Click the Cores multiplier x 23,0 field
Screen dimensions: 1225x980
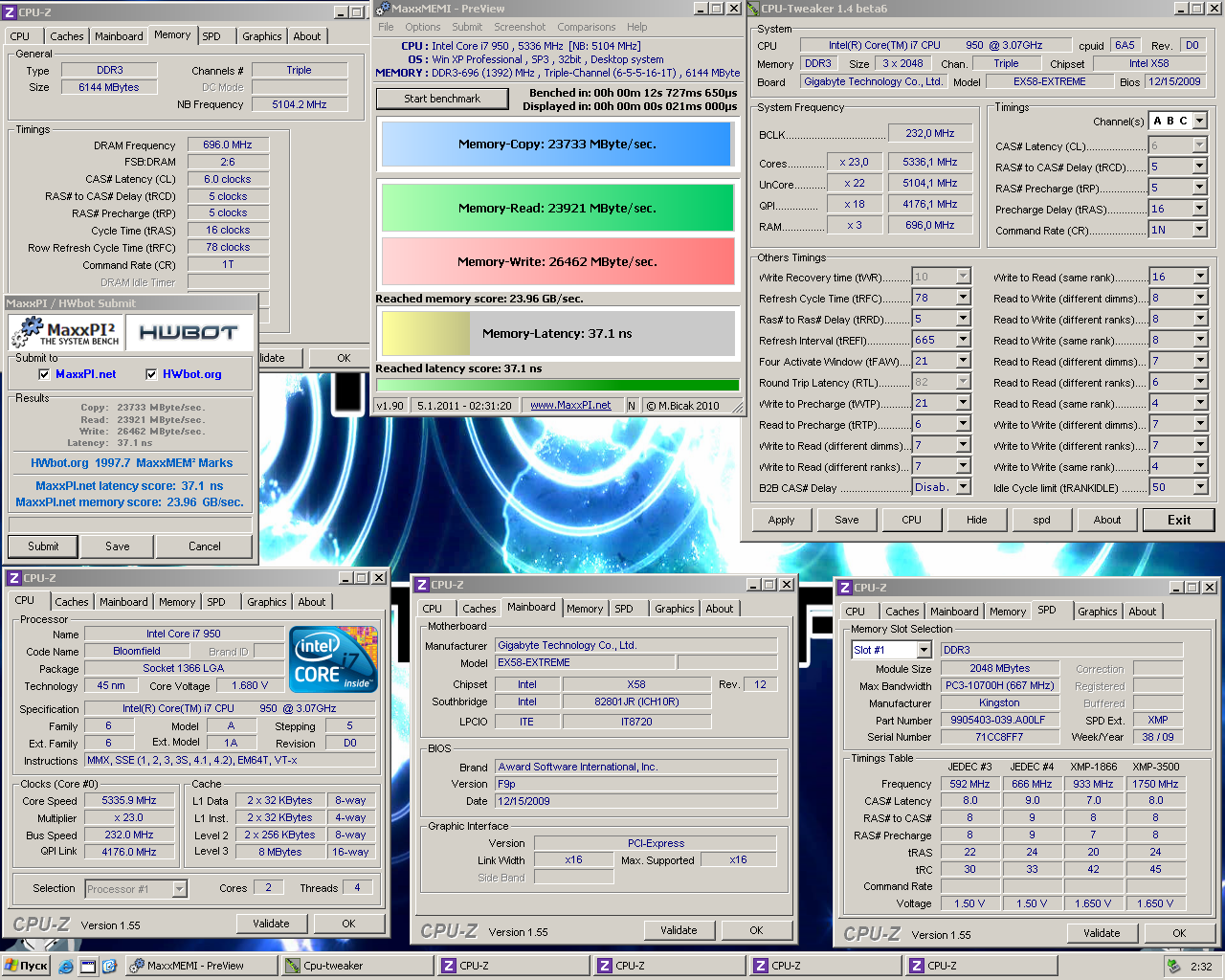[853, 162]
